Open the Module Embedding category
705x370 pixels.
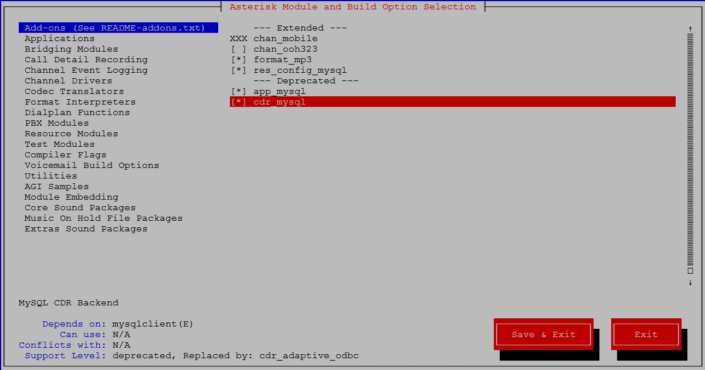coord(71,197)
